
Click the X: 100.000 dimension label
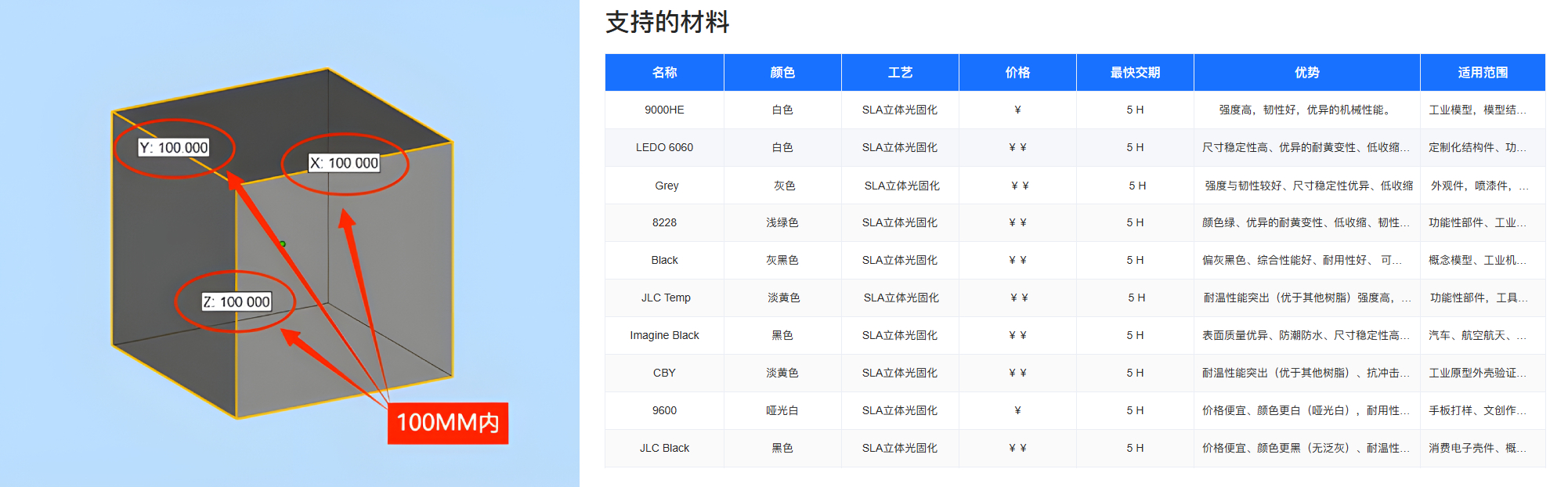(344, 163)
